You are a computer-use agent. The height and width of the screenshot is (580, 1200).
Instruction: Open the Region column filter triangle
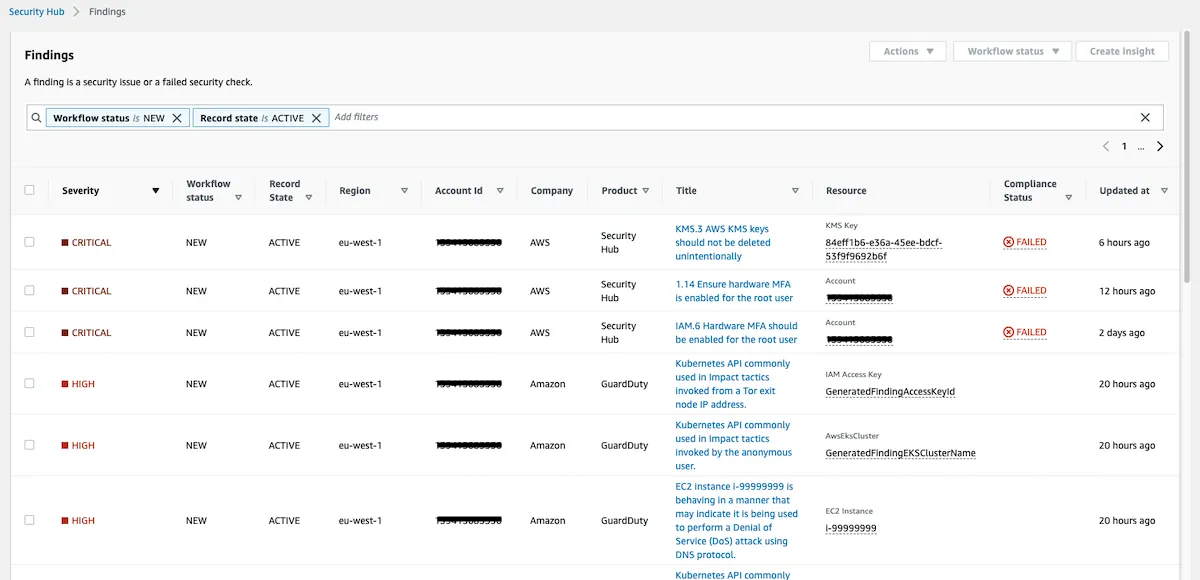click(404, 191)
